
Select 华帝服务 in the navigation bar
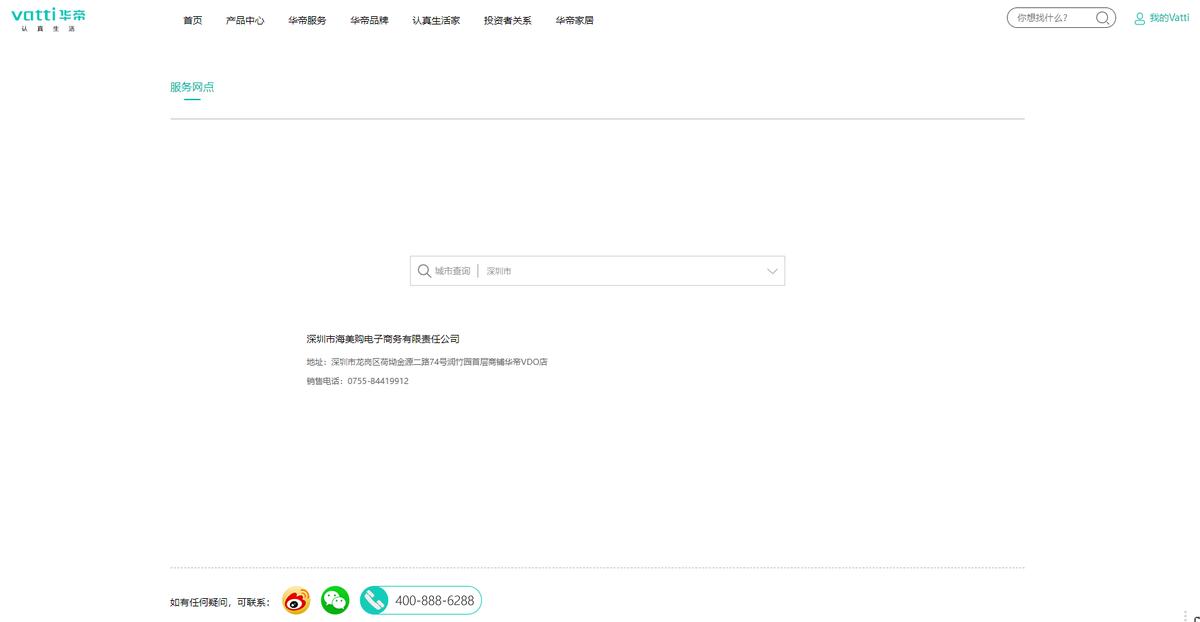306,19
